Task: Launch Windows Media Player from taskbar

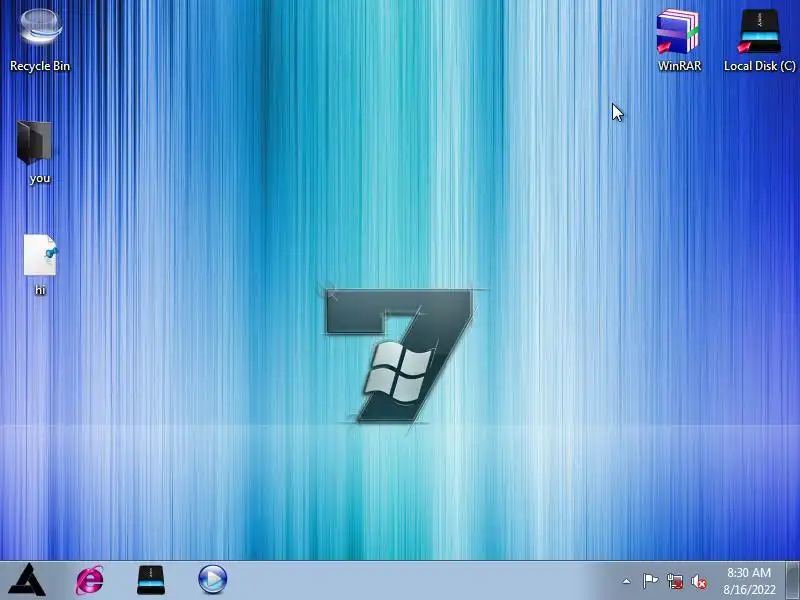Action: click(212, 580)
